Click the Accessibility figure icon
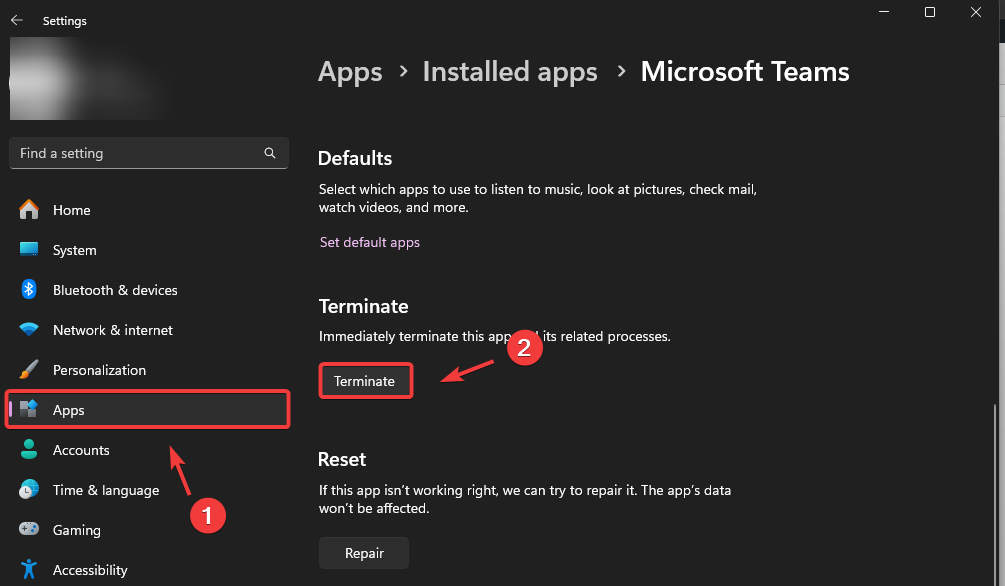Image resolution: width=1005 pixels, height=586 pixels. [29, 570]
